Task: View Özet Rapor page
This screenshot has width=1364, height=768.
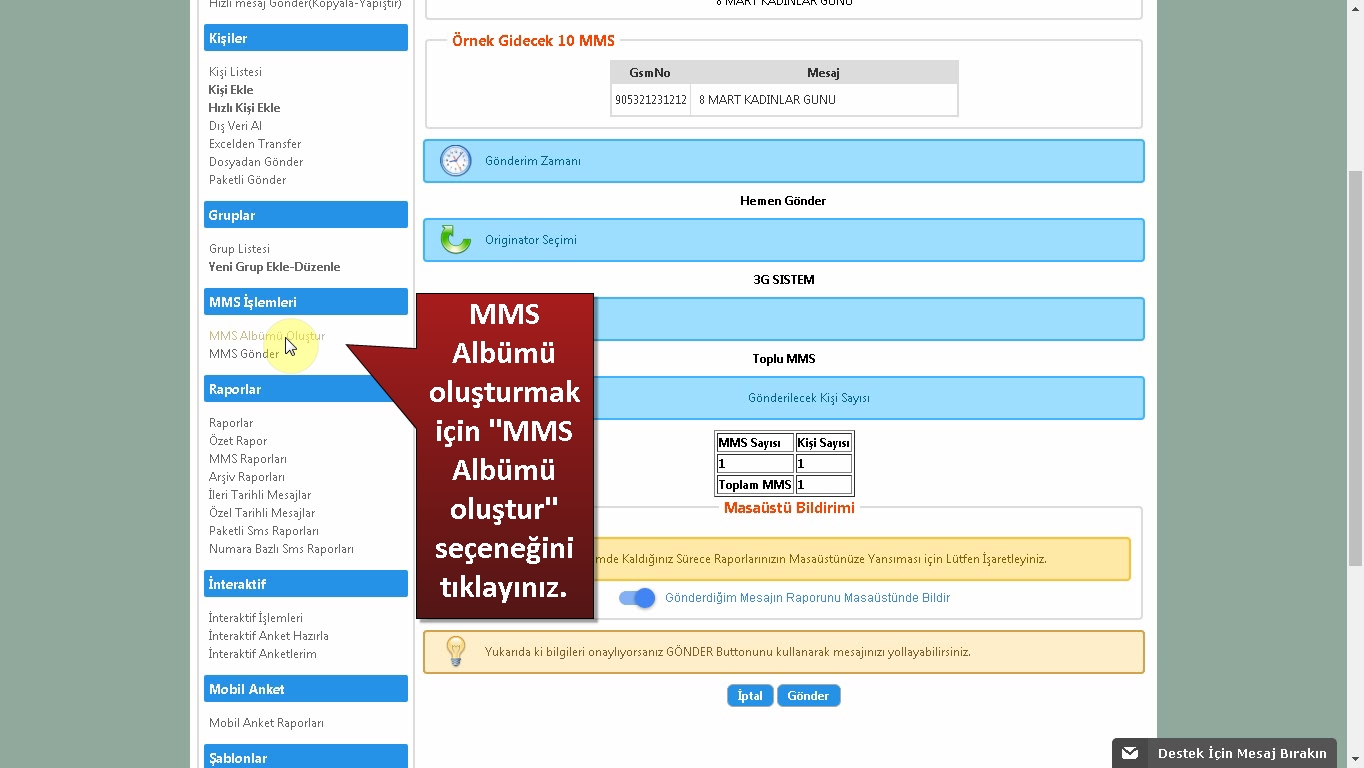Action: 237,441
